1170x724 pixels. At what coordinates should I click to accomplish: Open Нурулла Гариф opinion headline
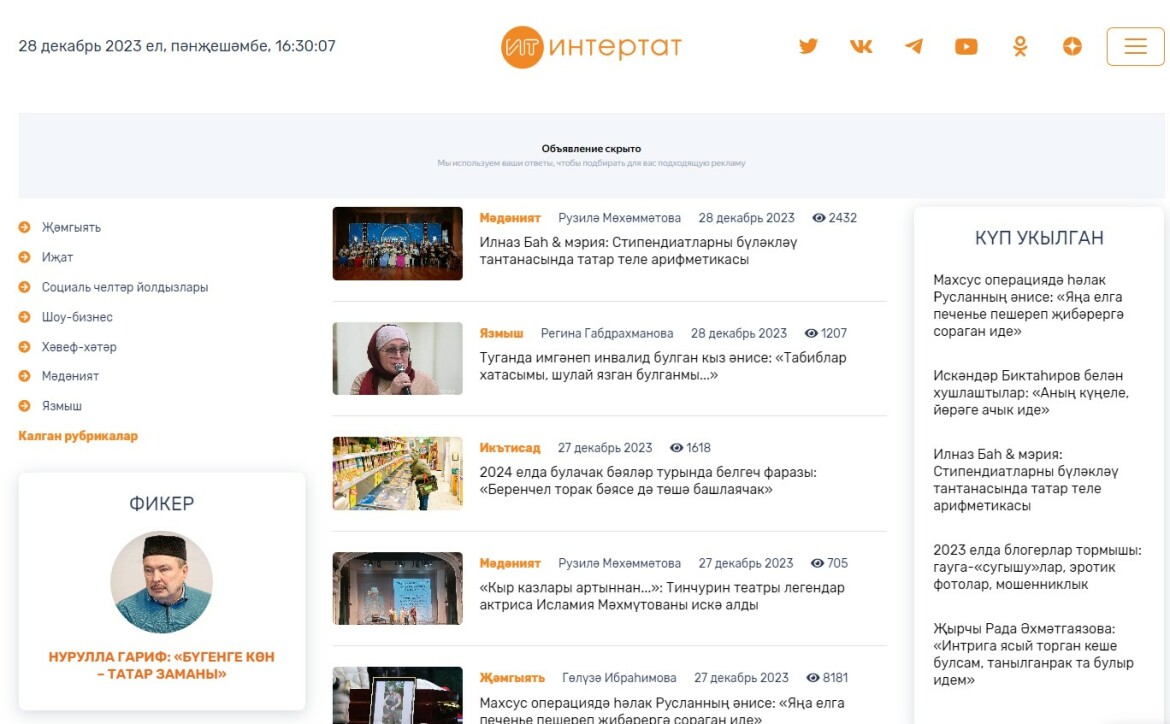[161, 665]
